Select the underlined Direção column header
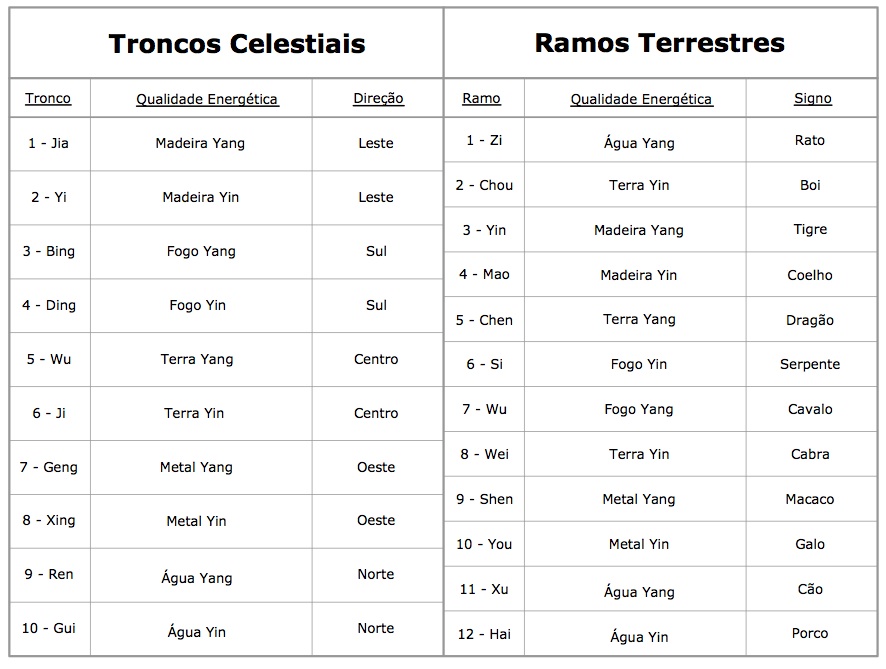This screenshot has width=886, height=669. (x=378, y=99)
